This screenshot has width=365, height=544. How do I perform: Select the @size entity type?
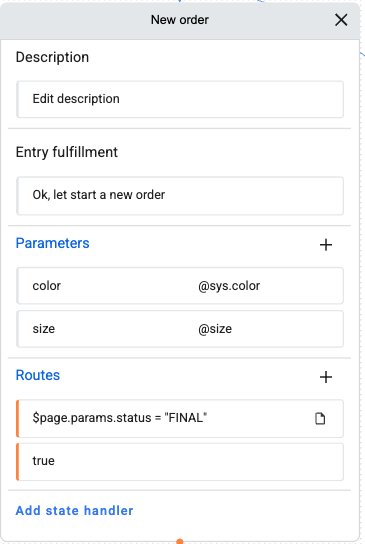pyautogui.click(x=215, y=329)
